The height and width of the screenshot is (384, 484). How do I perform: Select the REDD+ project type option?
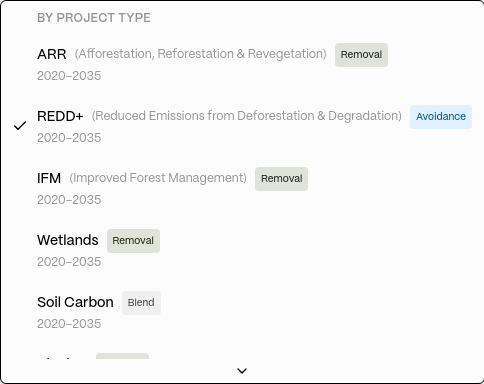coord(242,127)
